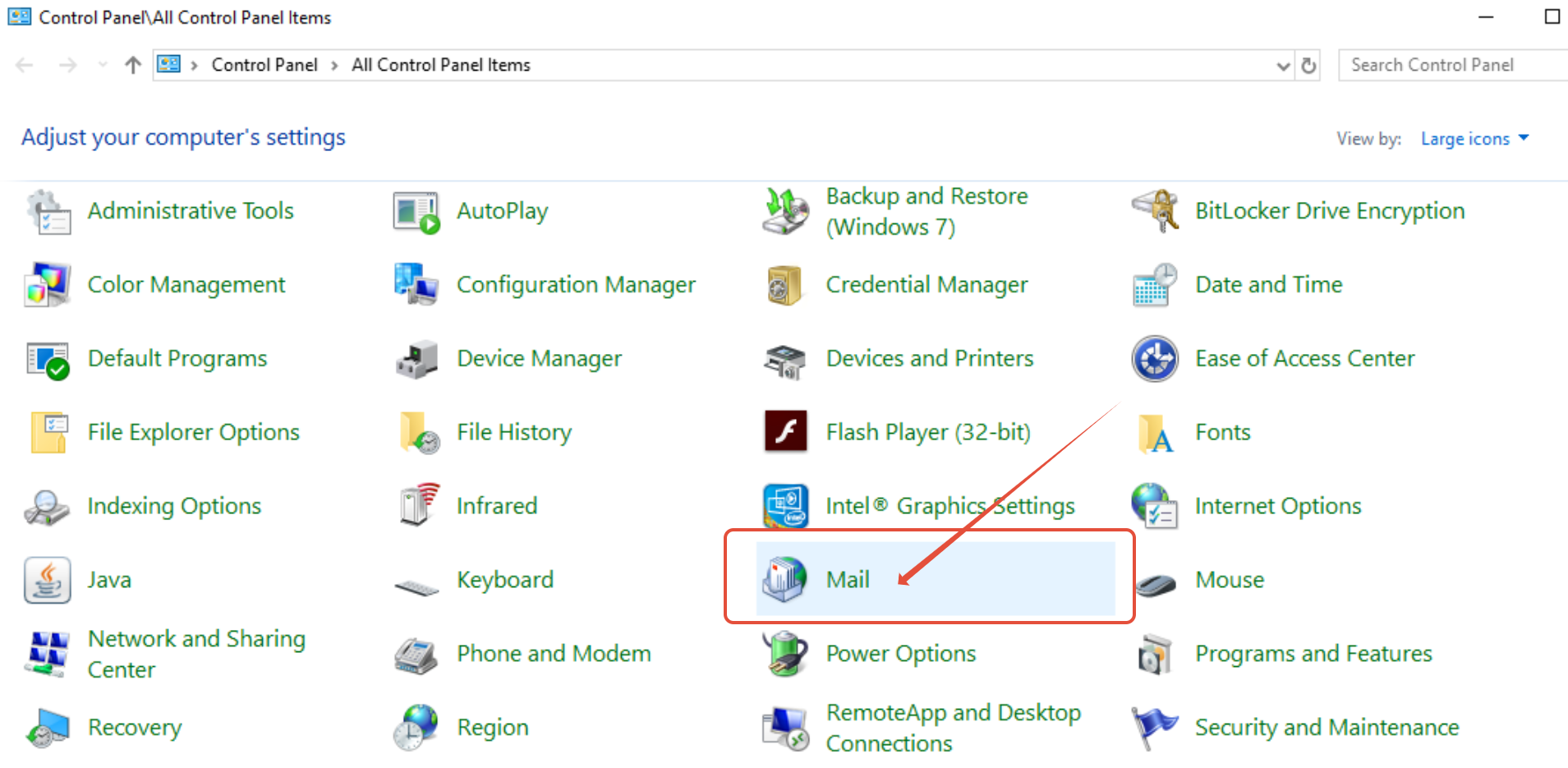Click the Color Management icon
Viewport: 1568px width, 768px height.
tap(48, 285)
